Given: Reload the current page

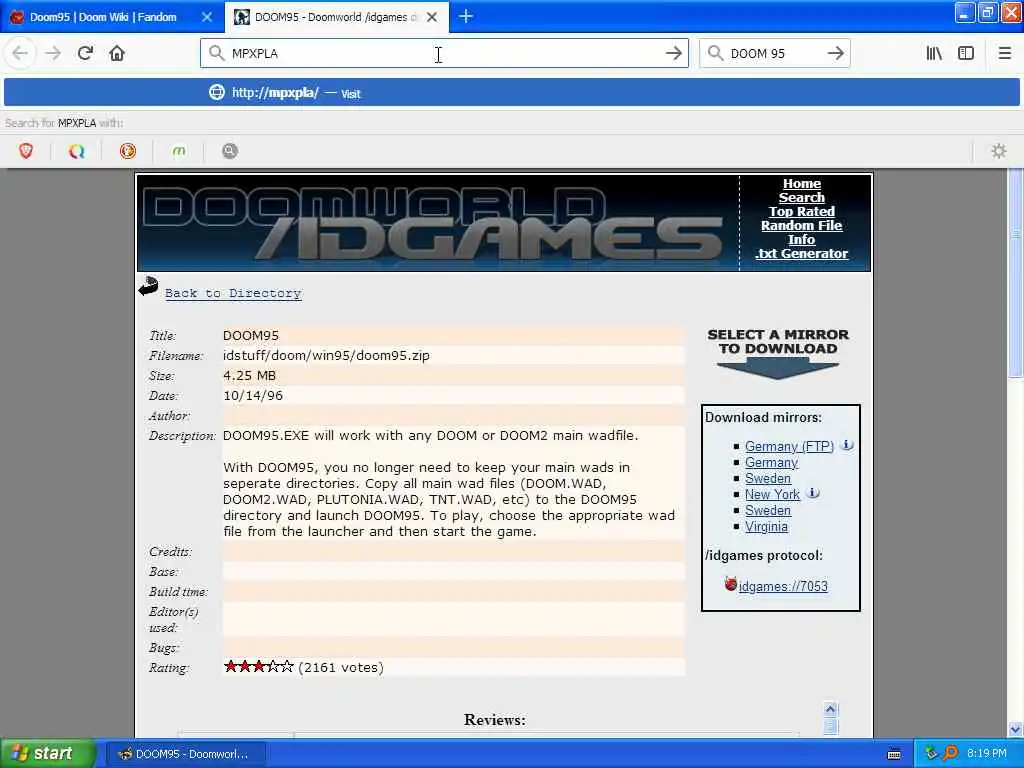Looking at the screenshot, I should (85, 53).
